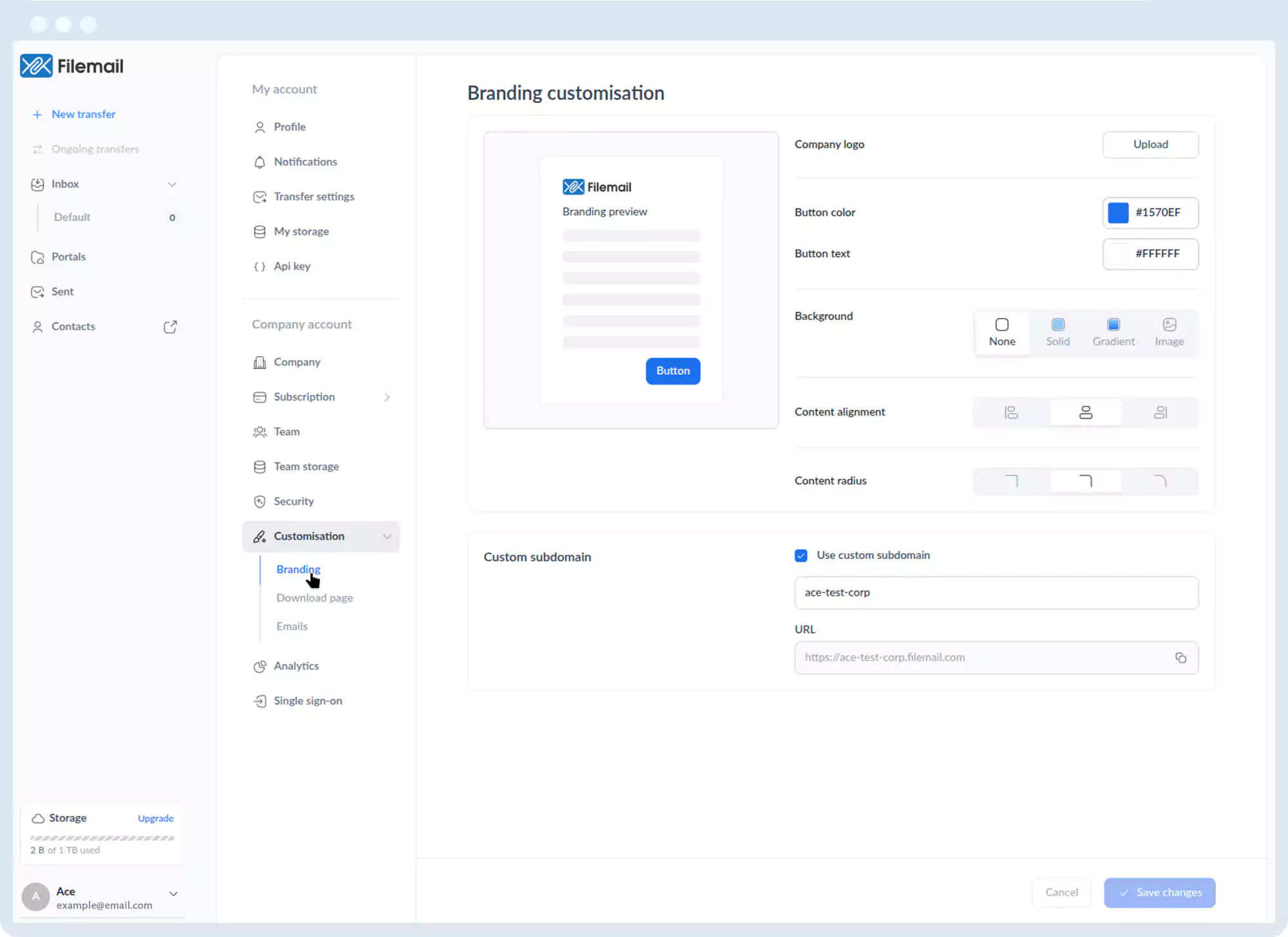Image resolution: width=1288 pixels, height=937 pixels.
Task: Uncheck Use custom subdomain checkbox
Action: (x=800, y=555)
